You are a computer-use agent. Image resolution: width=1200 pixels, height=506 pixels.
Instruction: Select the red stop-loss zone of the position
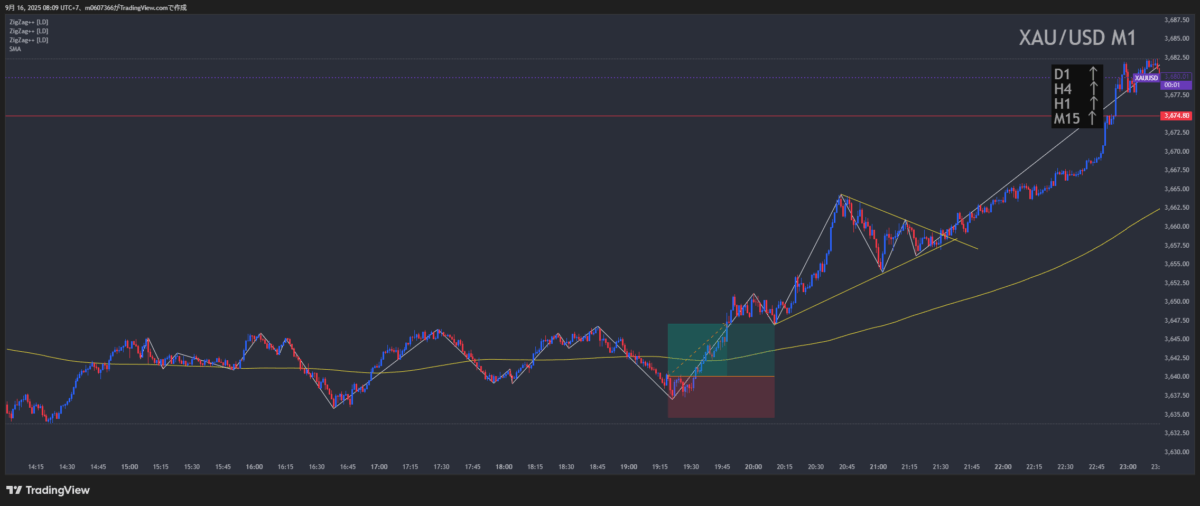click(720, 396)
